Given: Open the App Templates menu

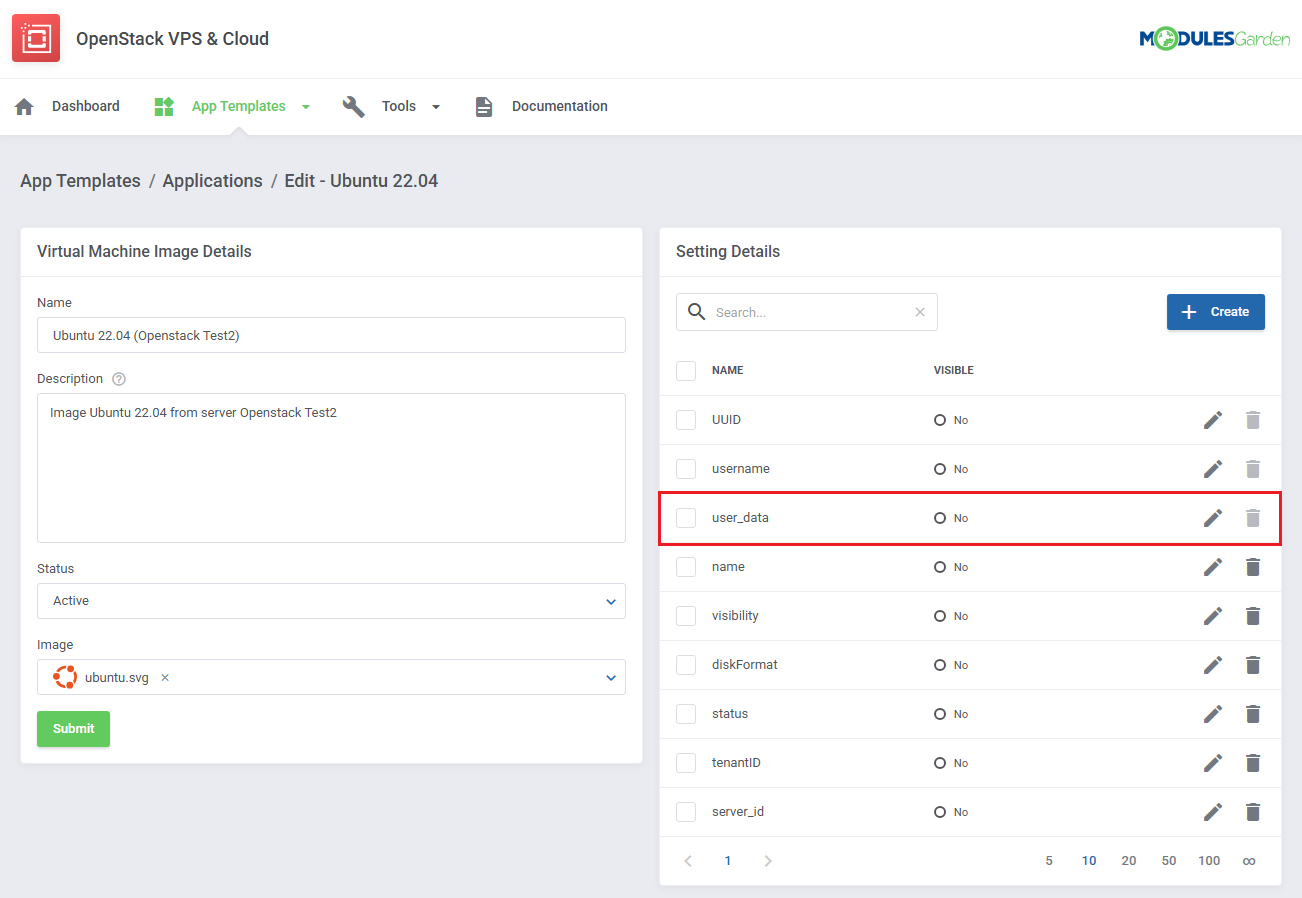Looking at the screenshot, I should coord(238,106).
